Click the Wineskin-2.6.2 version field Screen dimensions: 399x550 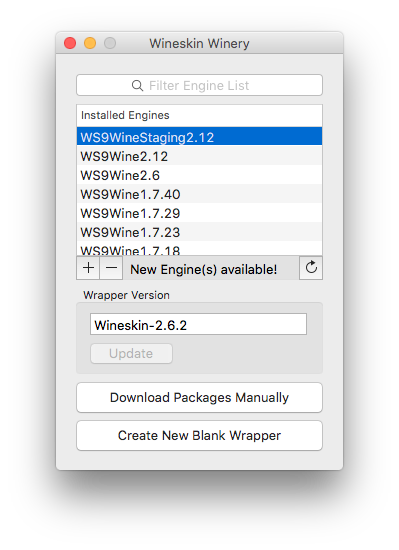[198, 324]
